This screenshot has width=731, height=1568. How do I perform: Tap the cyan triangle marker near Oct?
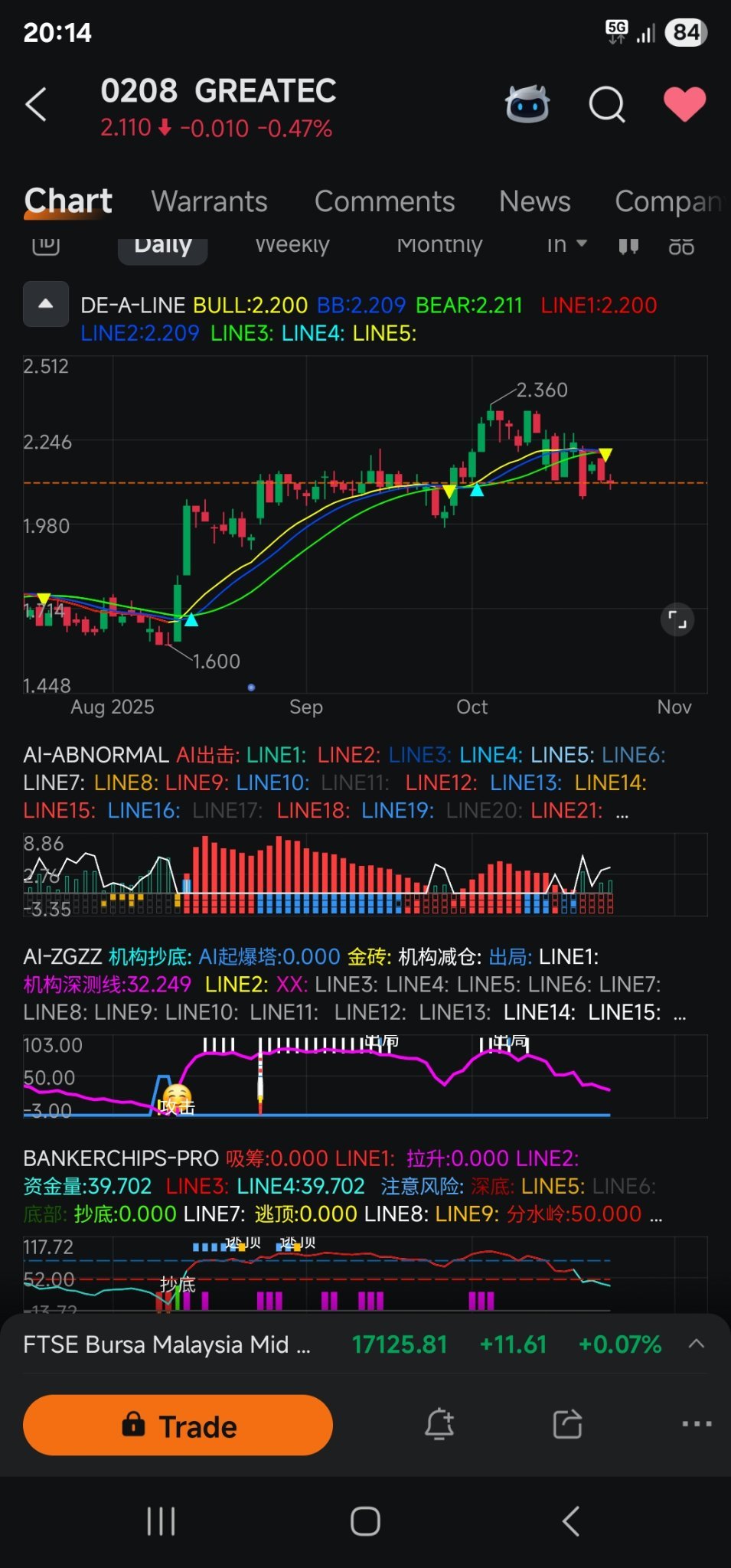click(x=477, y=490)
